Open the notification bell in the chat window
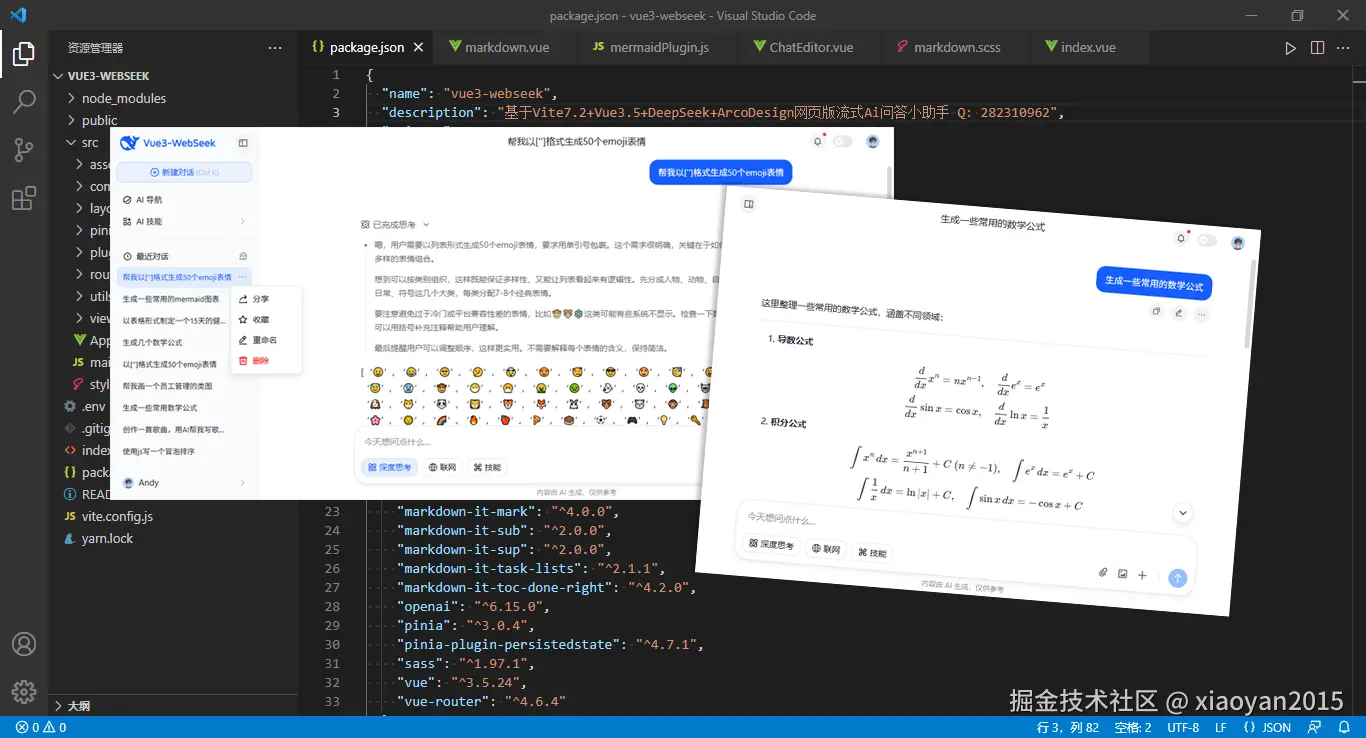1366x738 pixels. (x=1181, y=238)
